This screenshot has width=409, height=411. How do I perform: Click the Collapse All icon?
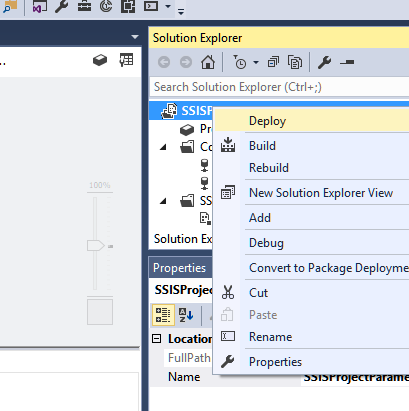click(x=273, y=62)
